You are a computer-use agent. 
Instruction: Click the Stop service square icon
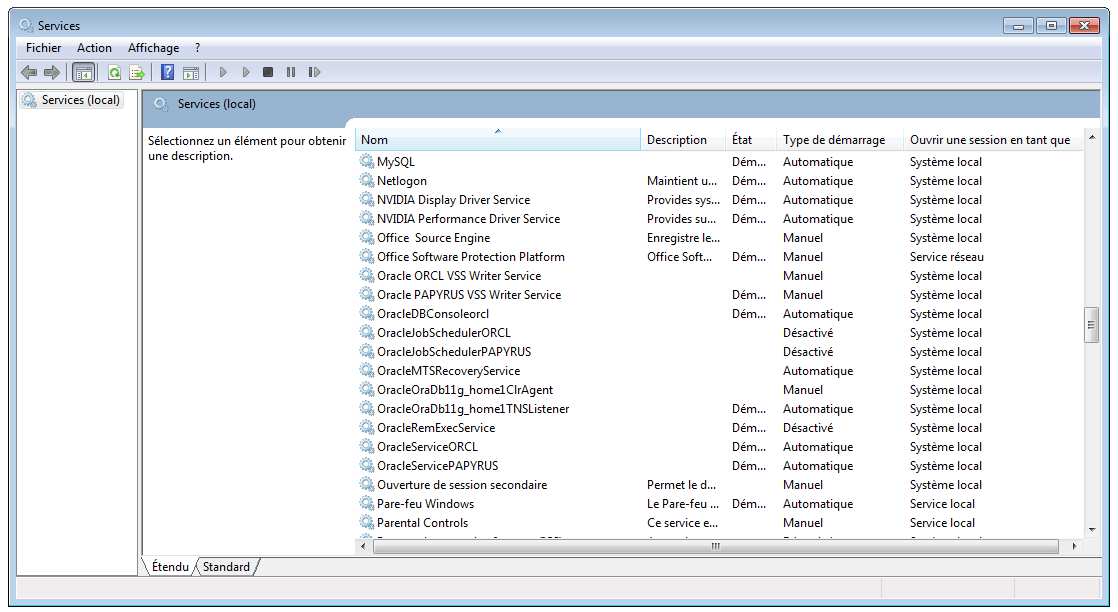(268, 72)
